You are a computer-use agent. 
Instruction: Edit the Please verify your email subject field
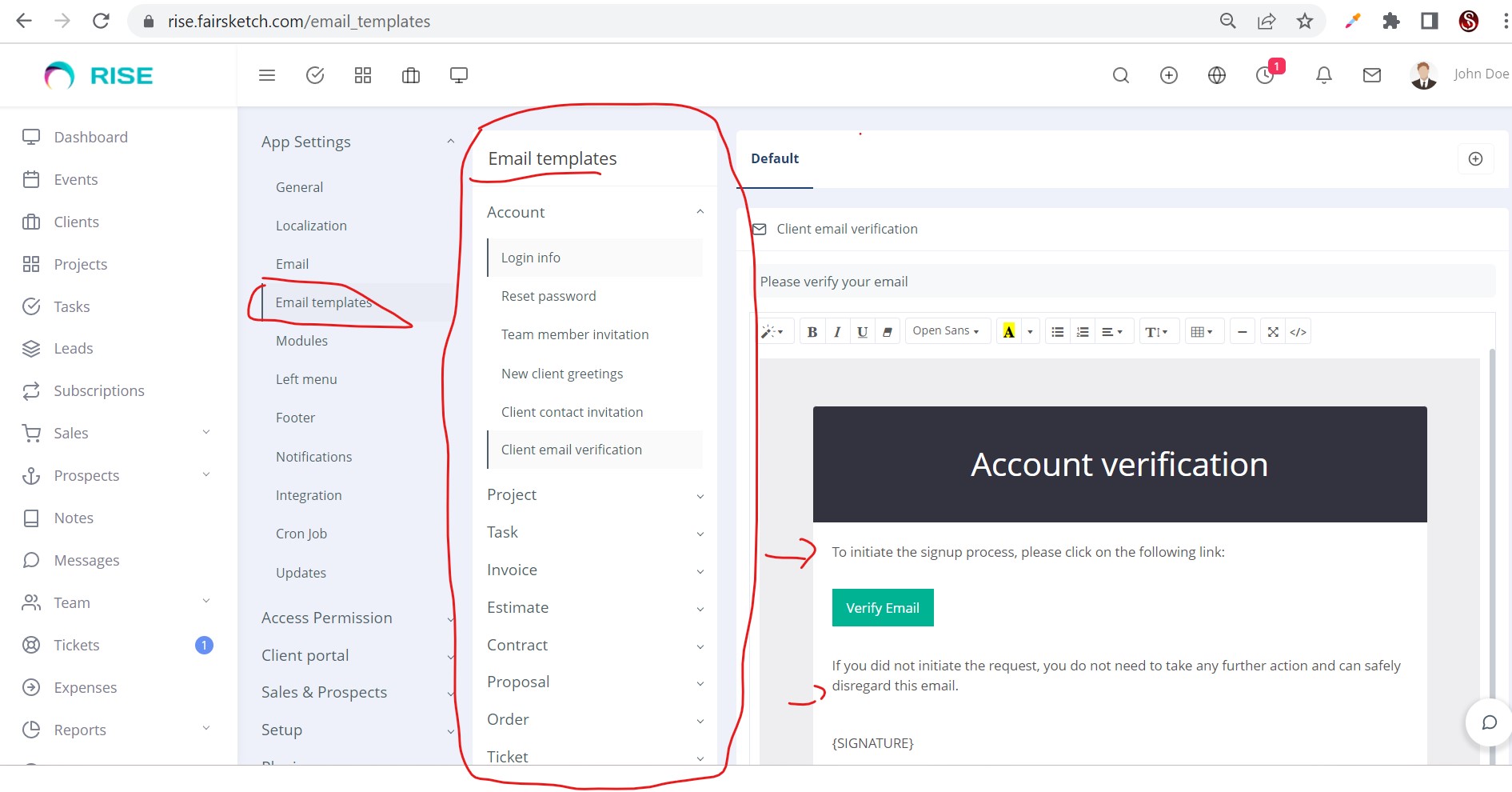(1124, 282)
